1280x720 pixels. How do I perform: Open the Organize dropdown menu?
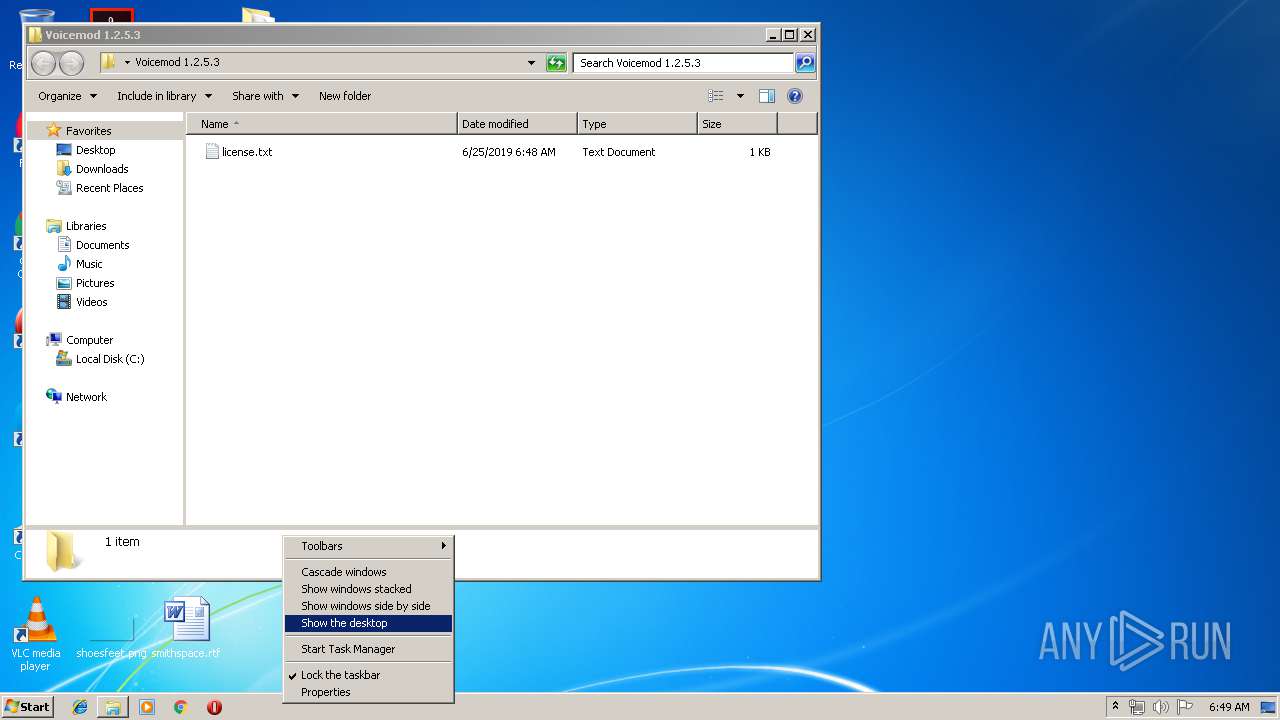(68, 96)
